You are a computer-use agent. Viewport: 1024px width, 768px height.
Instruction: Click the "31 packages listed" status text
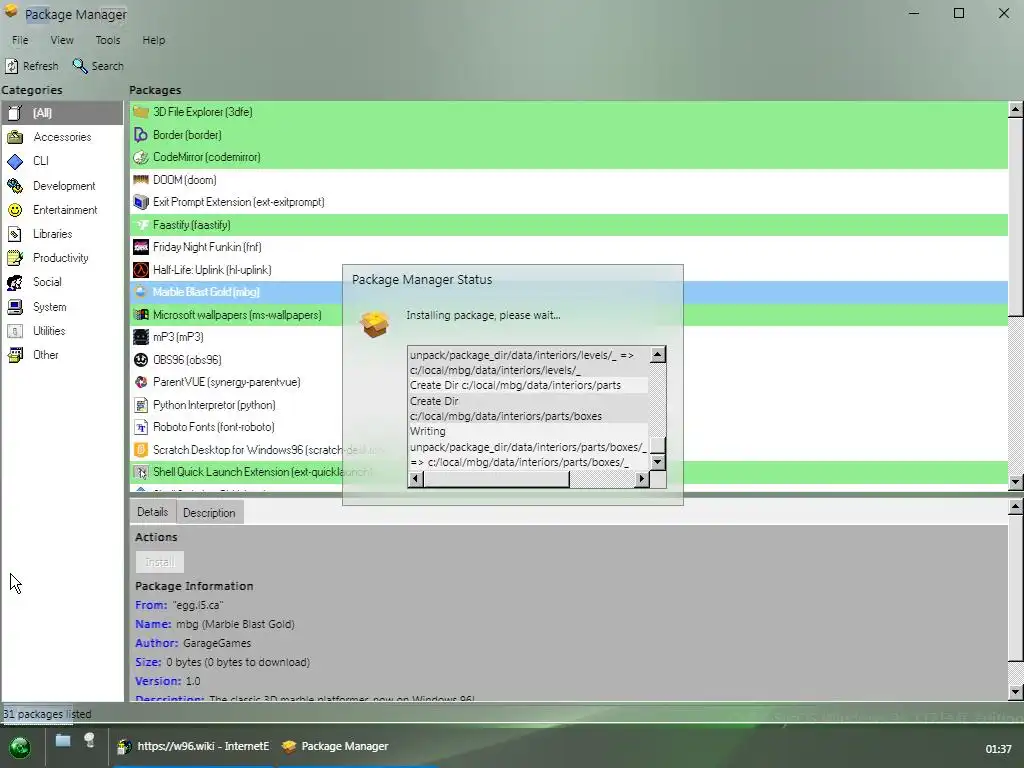coord(47,714)
